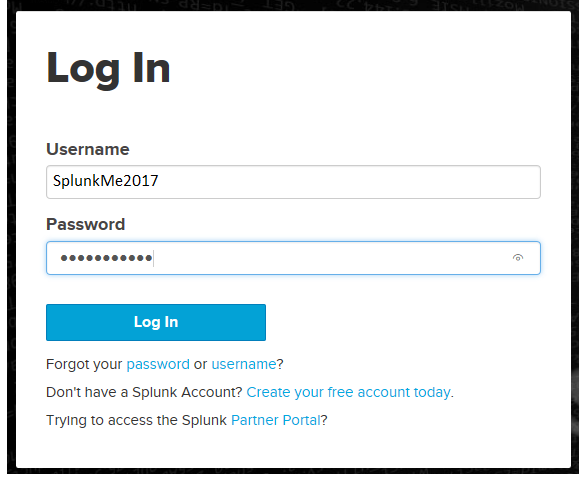Screen dimensions: 584x478
Task: Open the Partner Portal link
Action: pos(276,420)
